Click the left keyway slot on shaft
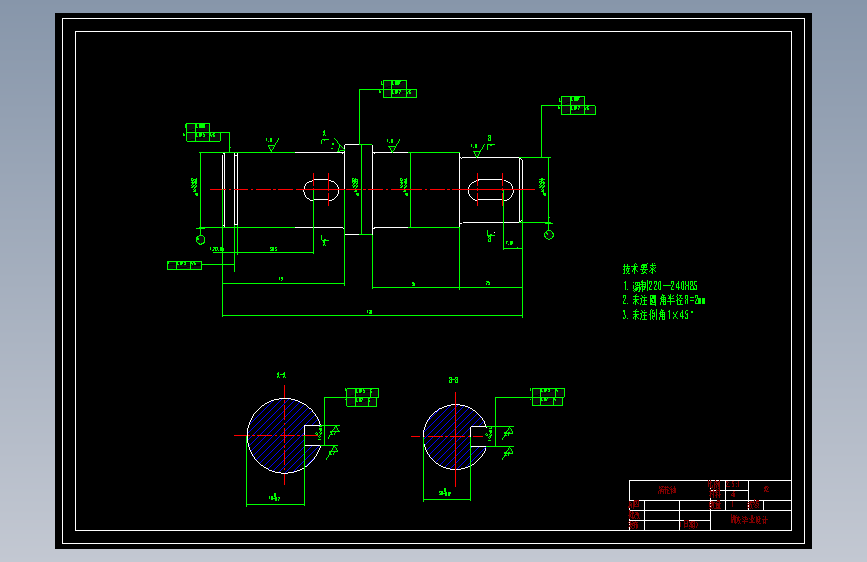Image resolution: width=867 pixels, height=562 pixels. coord(321,190)
